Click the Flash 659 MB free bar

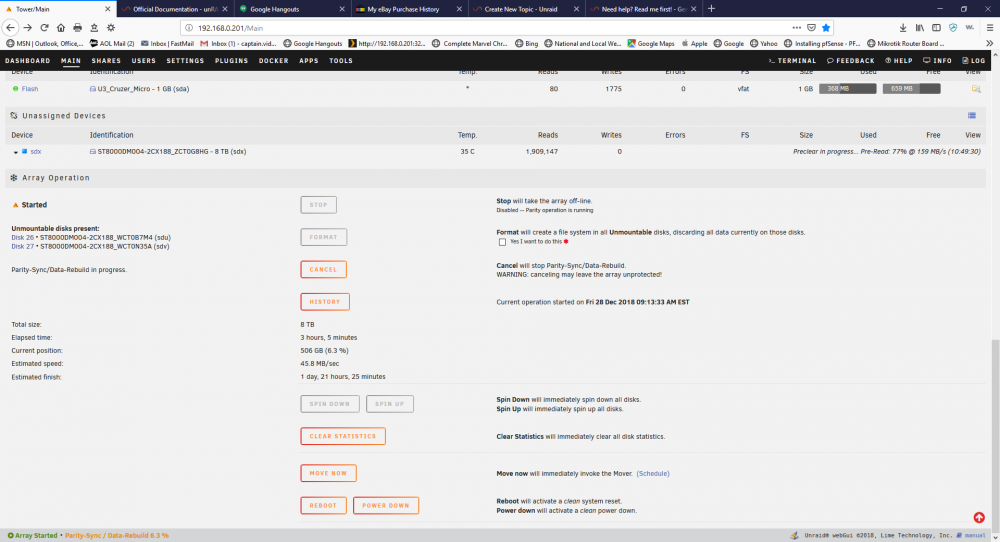(x=911, y=89)
